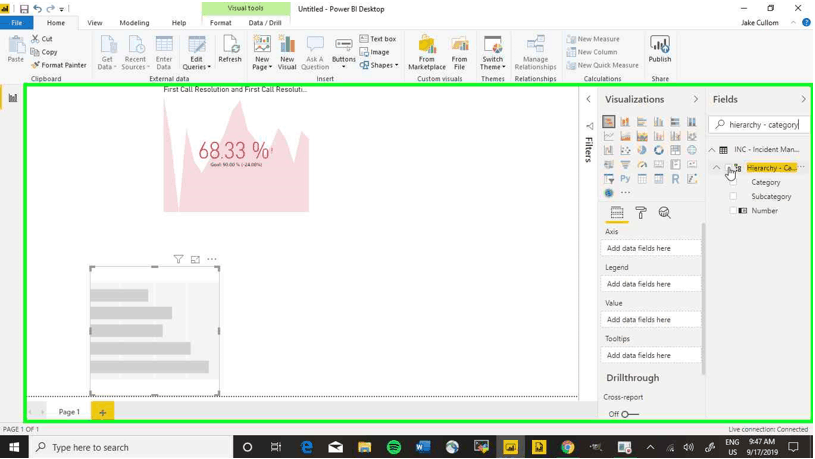Click the Fields search box
The image size is (815, 459).
[759, 125]
